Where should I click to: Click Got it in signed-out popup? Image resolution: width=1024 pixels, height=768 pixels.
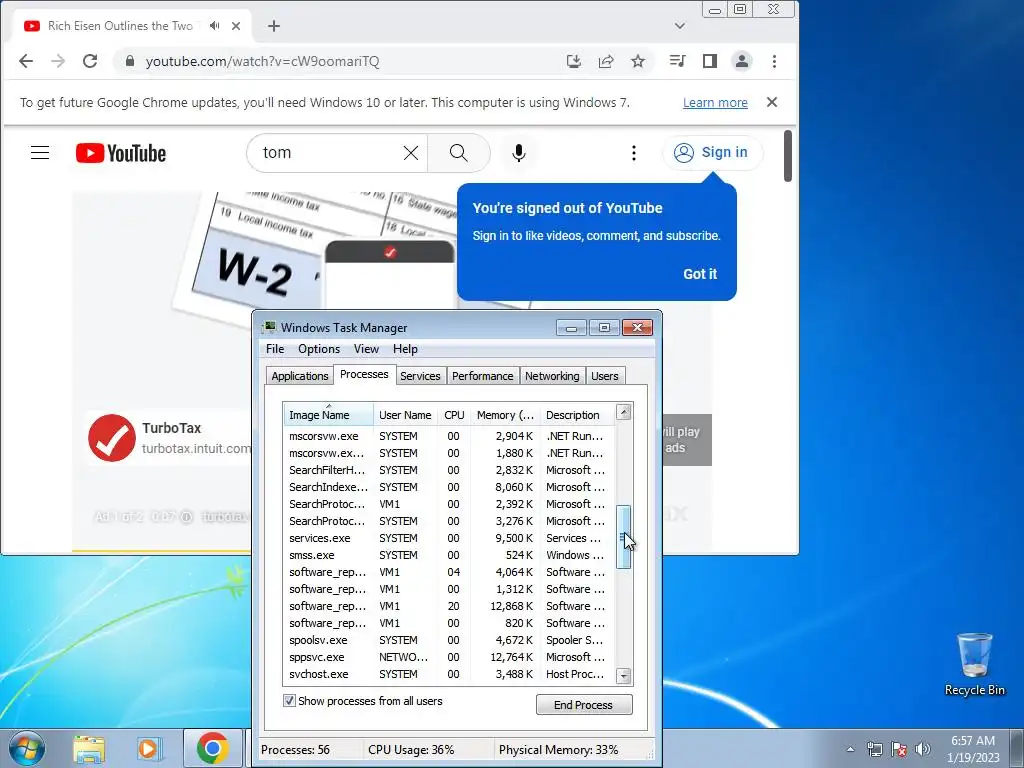tap(700, 274)
